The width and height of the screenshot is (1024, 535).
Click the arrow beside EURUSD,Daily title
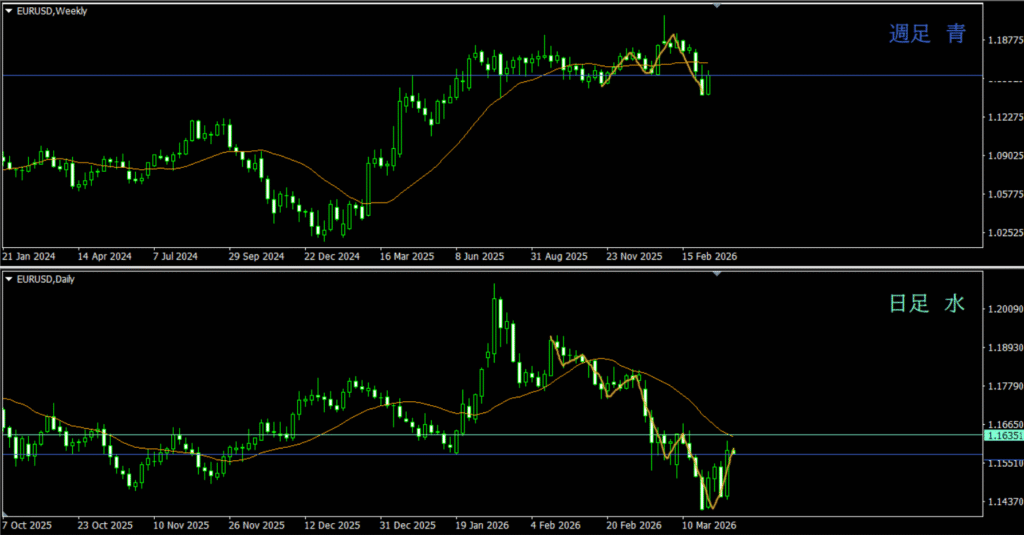click(x=9, y=279)
